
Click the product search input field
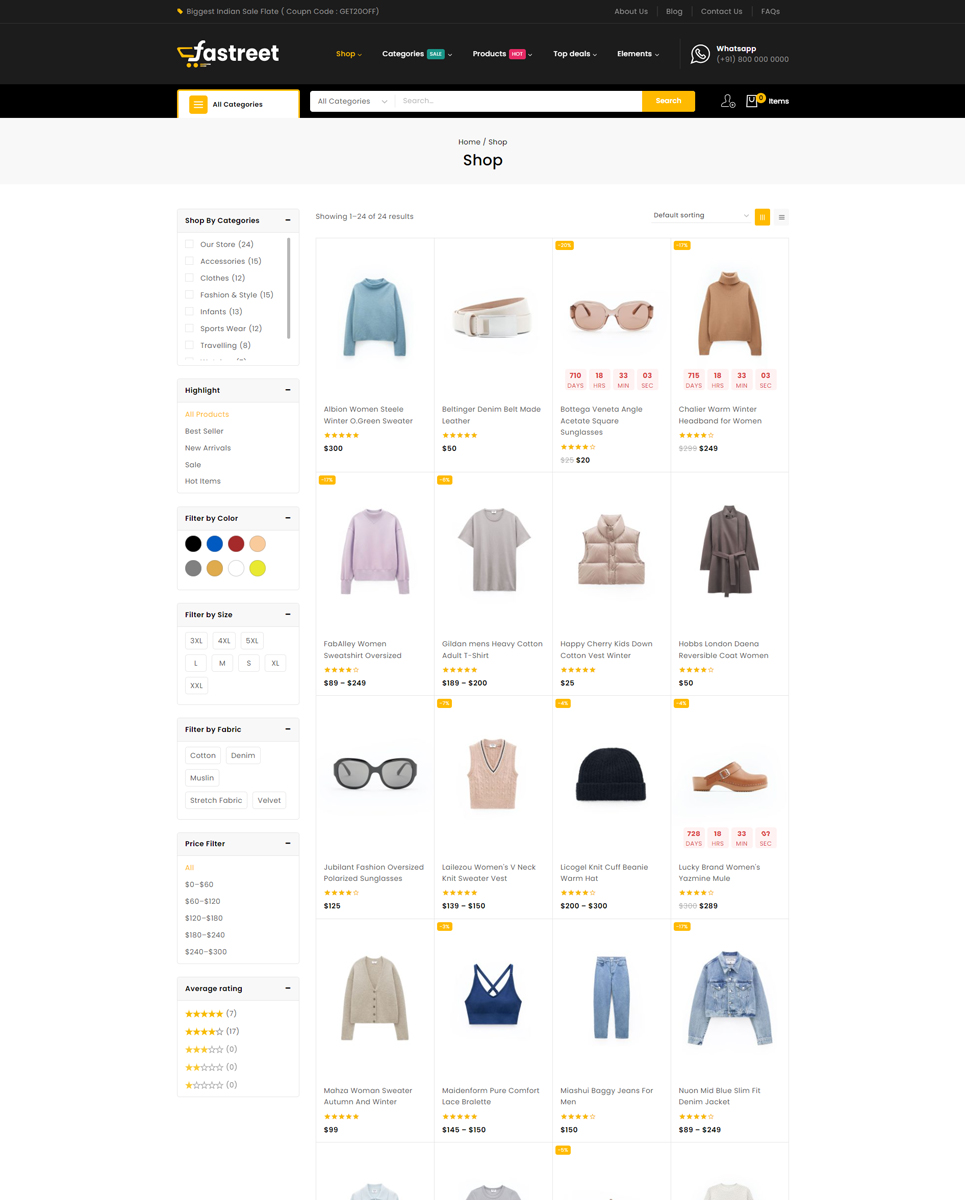(518, 101)
